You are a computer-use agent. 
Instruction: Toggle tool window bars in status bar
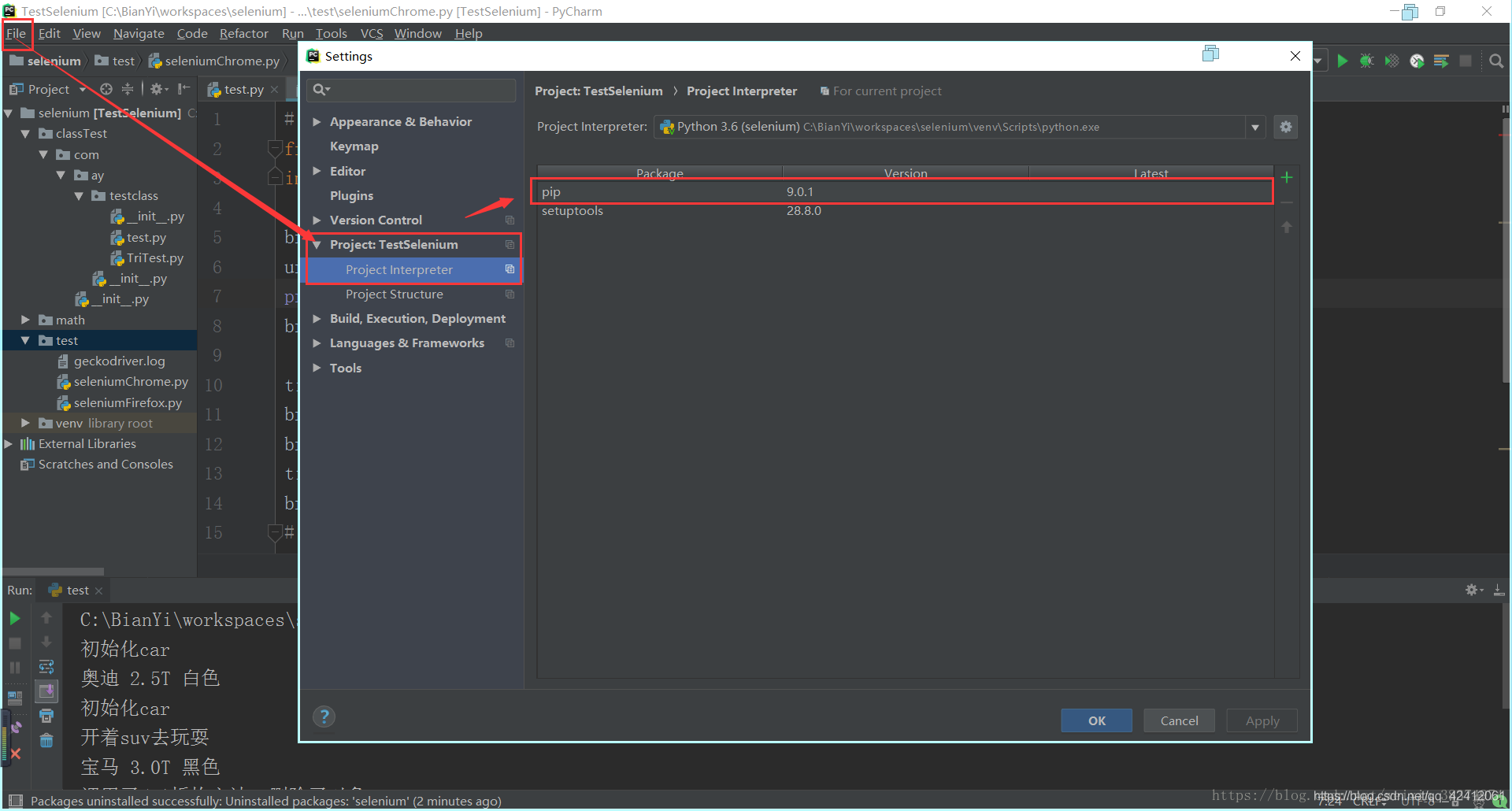tap(15, 801)
